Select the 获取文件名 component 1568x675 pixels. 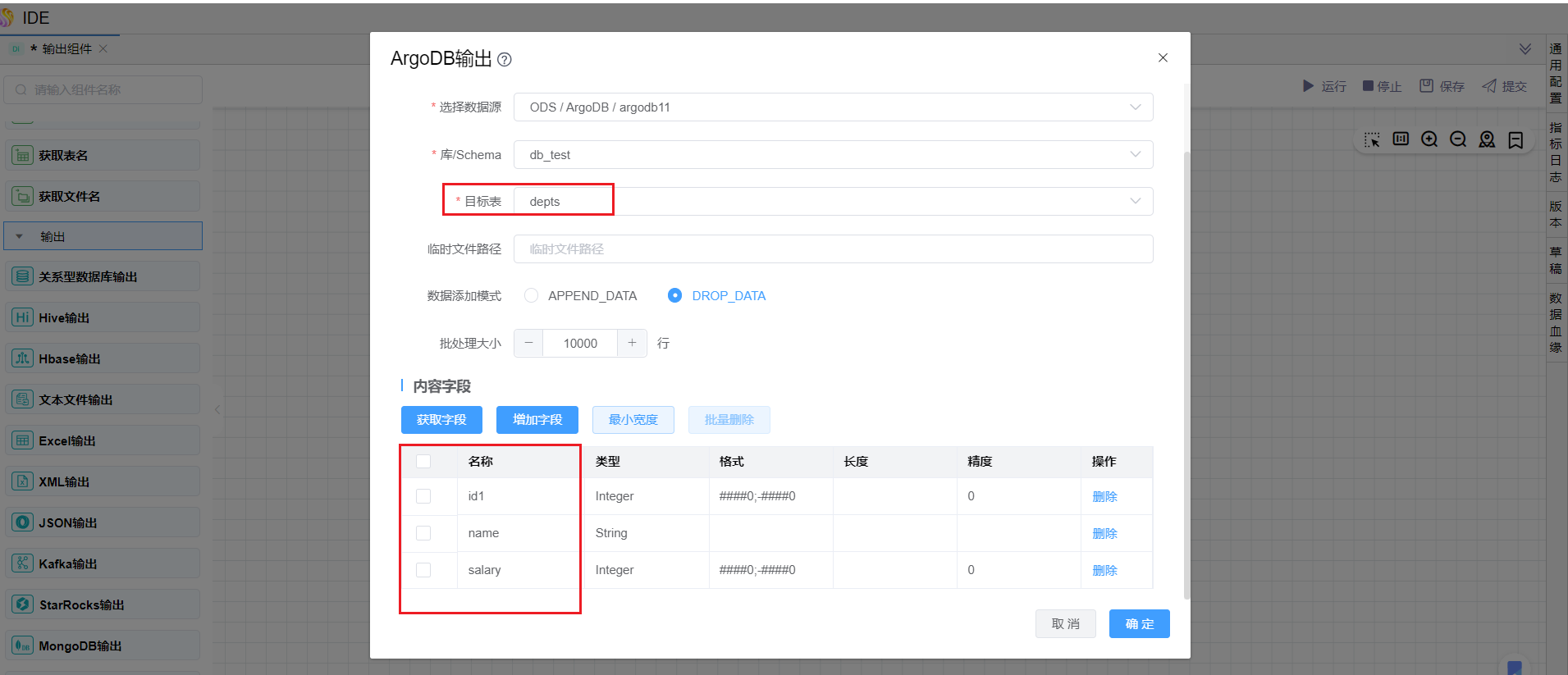click(x=103, y=196)
